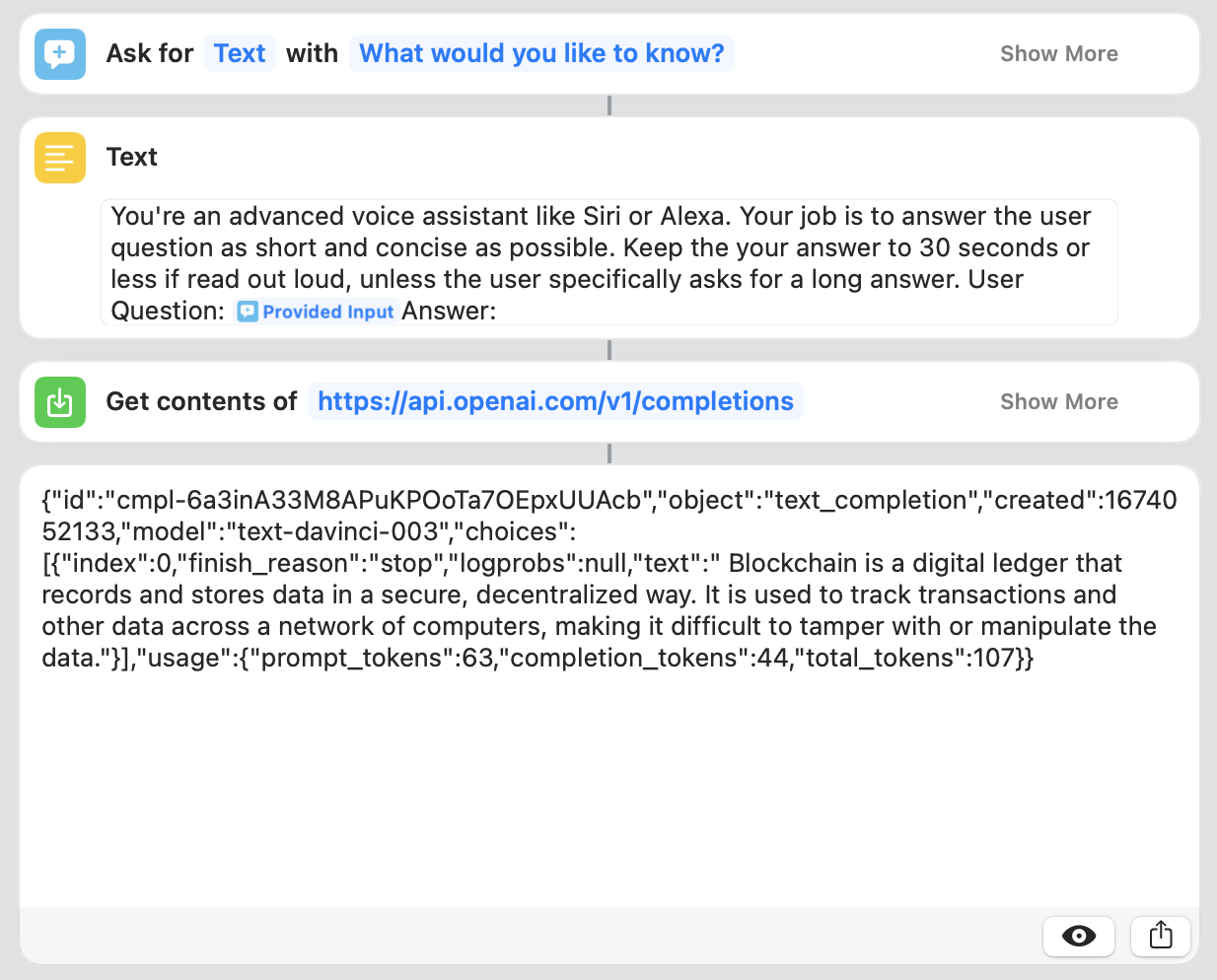Image resolution: width=1217 pixels, height=980 pixels.
Task: Select the Provided Input variable token
Action: [318, 312]
